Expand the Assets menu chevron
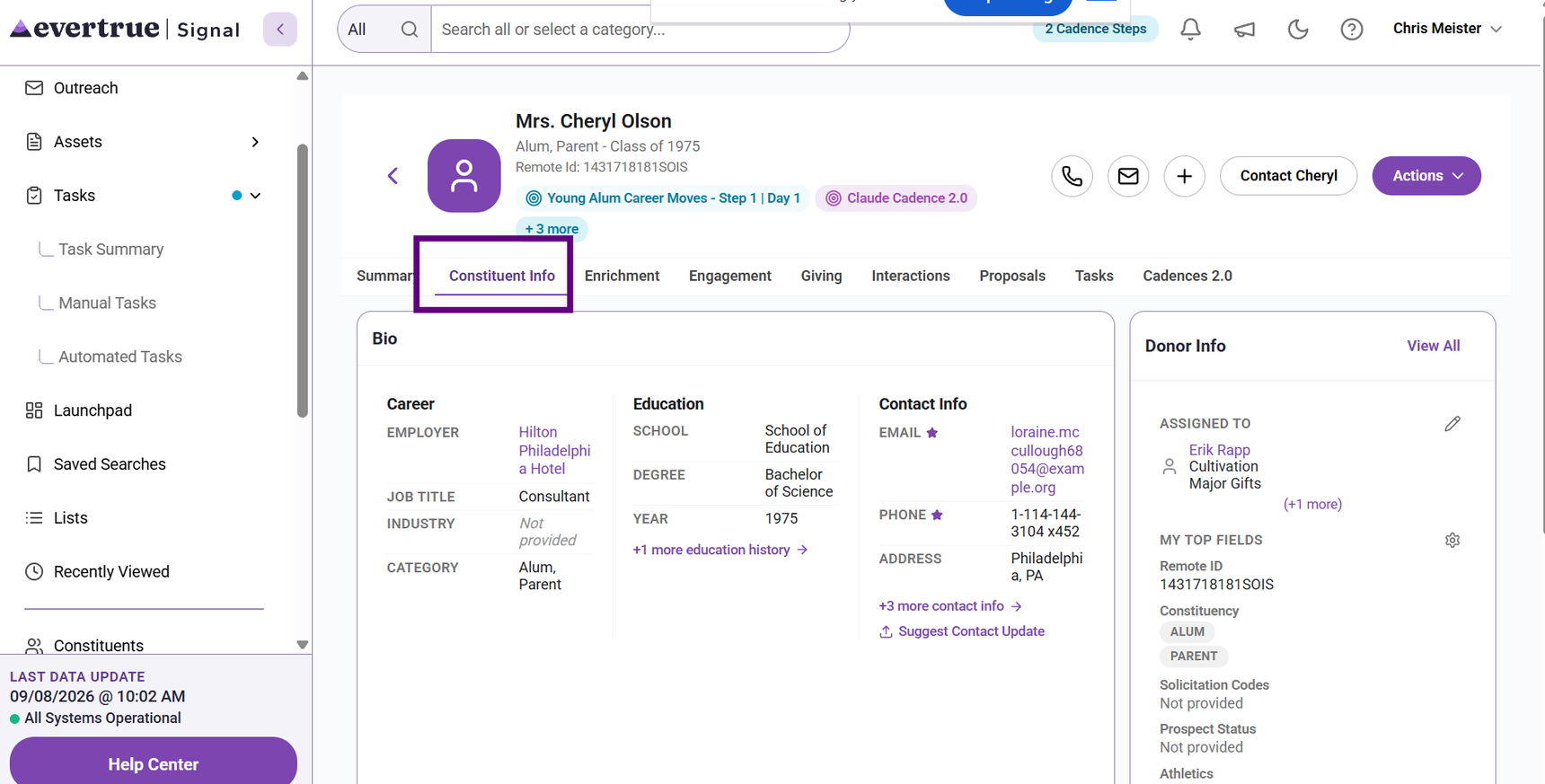Viewport: 1545px width, 784px height. (x=255, y=142)
